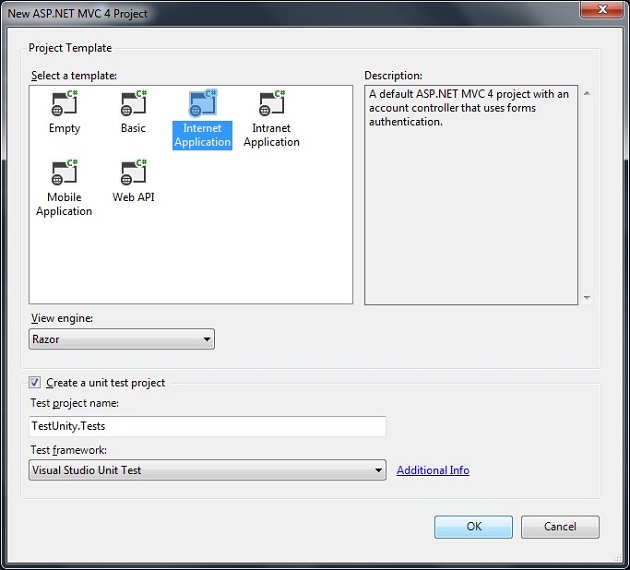Viewport: 630px width, 570px height.
Task: Select the Mobile Application template icon
Action: pos(64,172)
